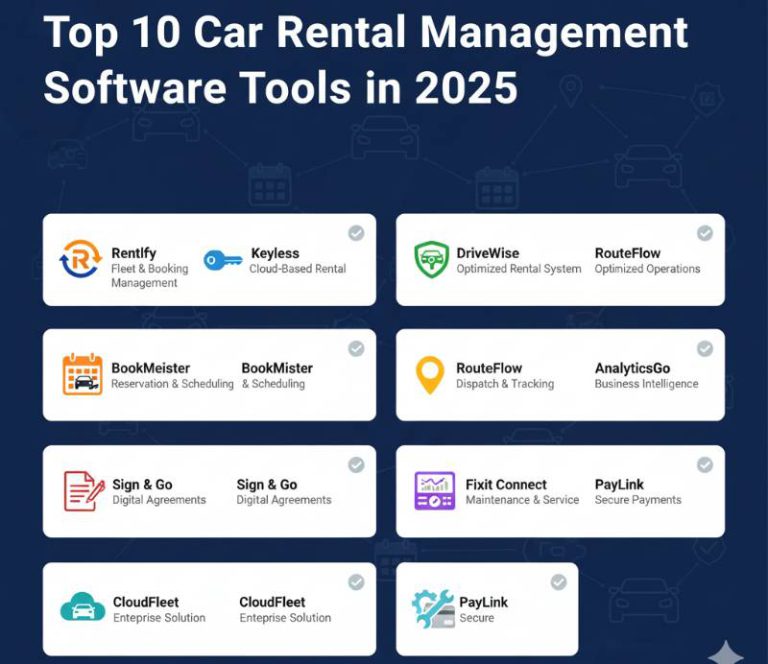Click the Optimized Rental System description
The image size is (768, 664).
(519, 269)
